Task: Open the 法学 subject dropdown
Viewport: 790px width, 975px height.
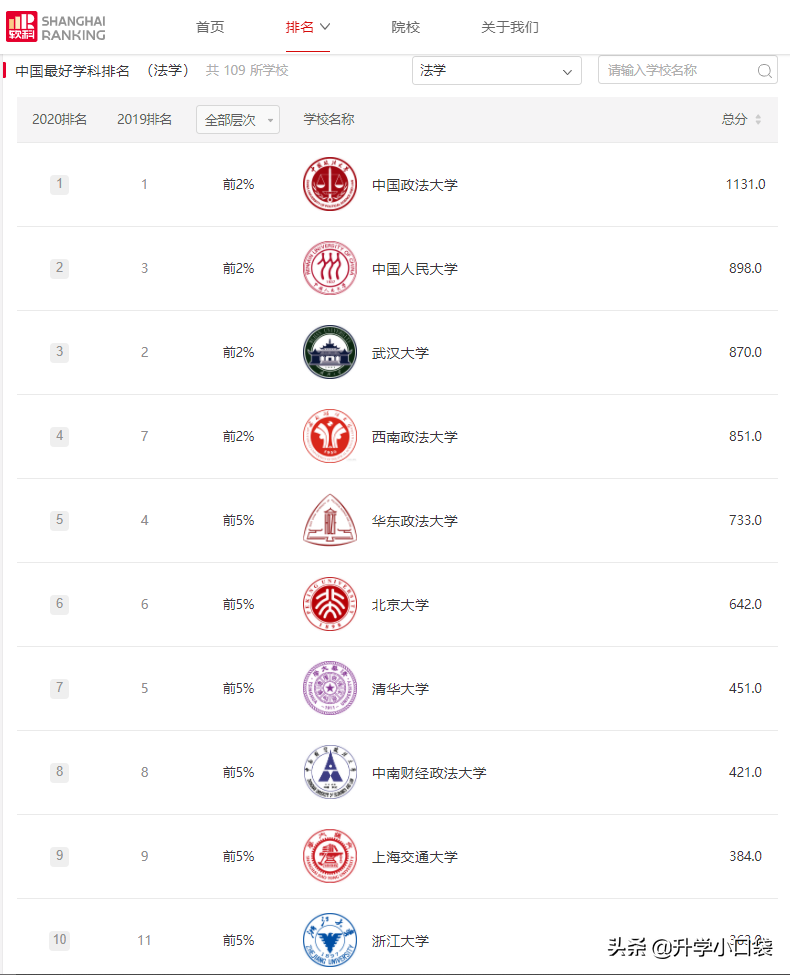Action: coord(497,70)
